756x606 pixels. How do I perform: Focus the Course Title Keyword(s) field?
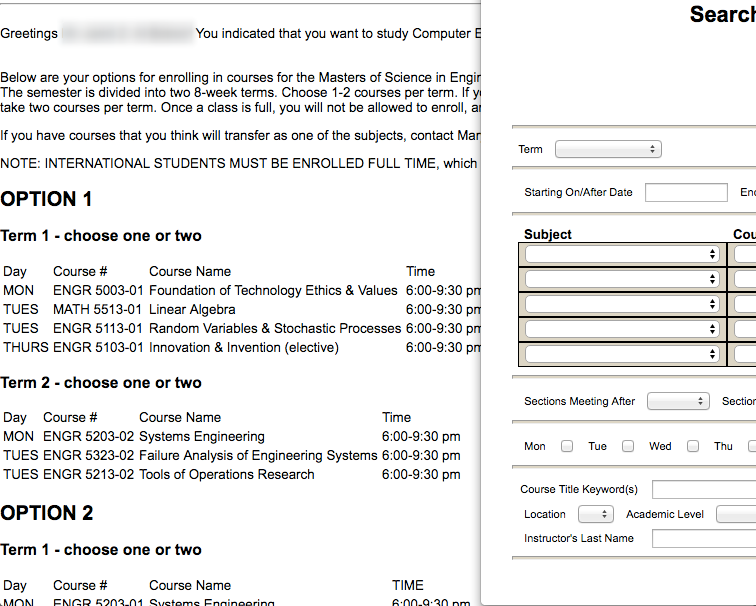coord(704,489)
